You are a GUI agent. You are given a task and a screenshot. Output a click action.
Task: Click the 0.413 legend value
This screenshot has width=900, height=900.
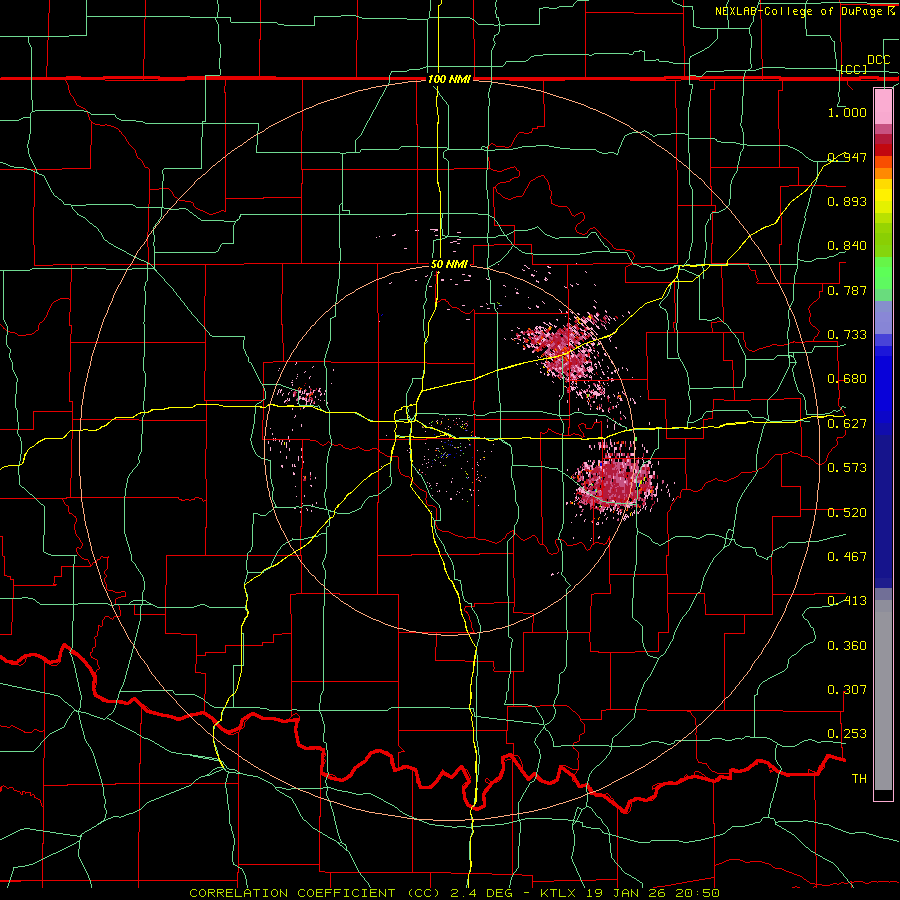pos(847,601)
